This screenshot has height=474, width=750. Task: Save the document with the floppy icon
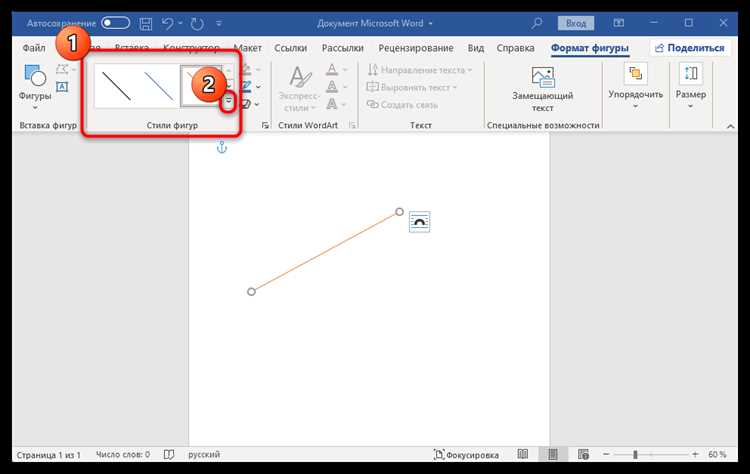tap(145, 23)
